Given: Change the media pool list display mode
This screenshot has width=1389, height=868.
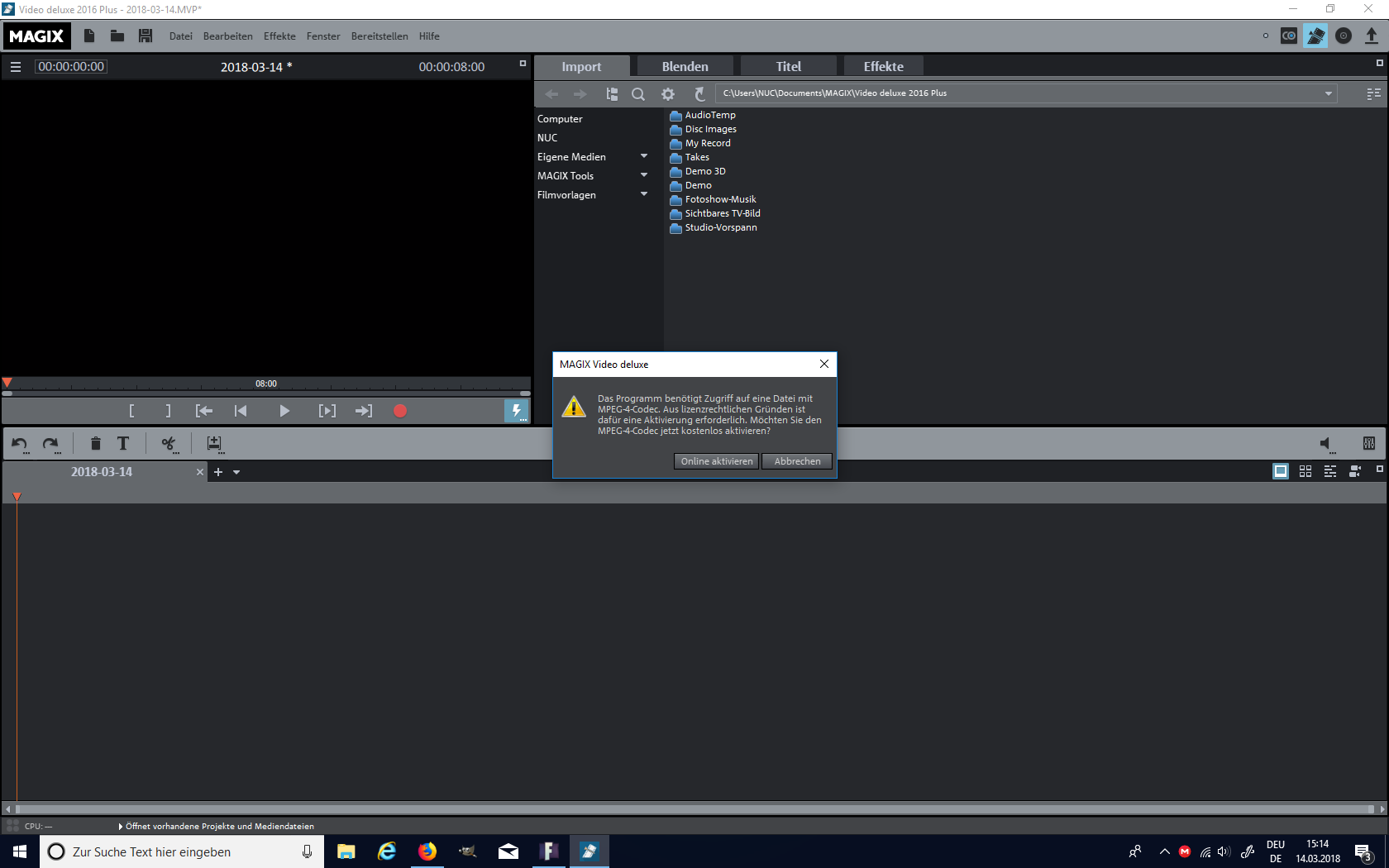Looking at the screenshot, I should click(x=1374, y=94).
